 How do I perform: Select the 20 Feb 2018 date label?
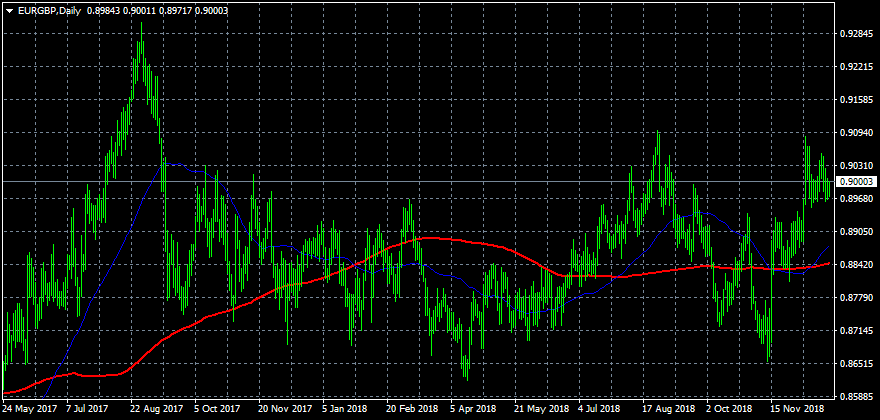410,409
